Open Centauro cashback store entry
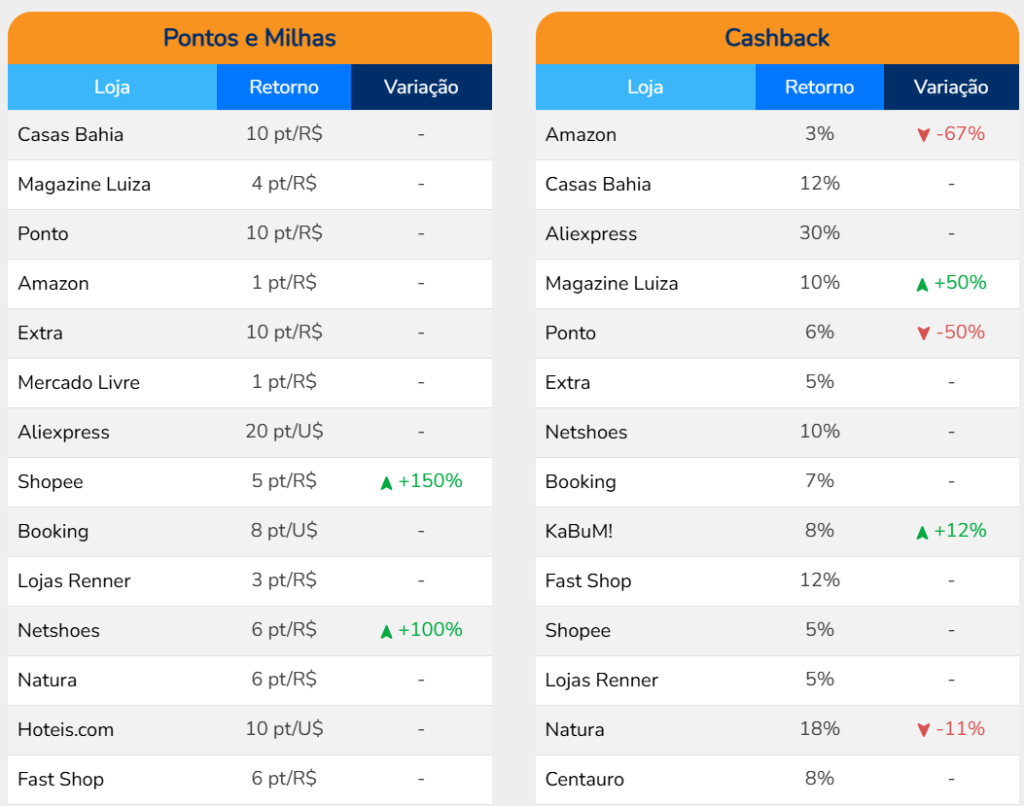Screen dimensions: 1024x806 coord(585,779)
